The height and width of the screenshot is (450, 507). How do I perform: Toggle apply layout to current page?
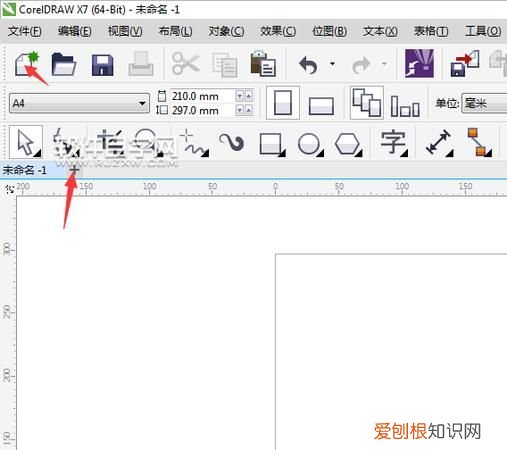click(x=405, y=106)
